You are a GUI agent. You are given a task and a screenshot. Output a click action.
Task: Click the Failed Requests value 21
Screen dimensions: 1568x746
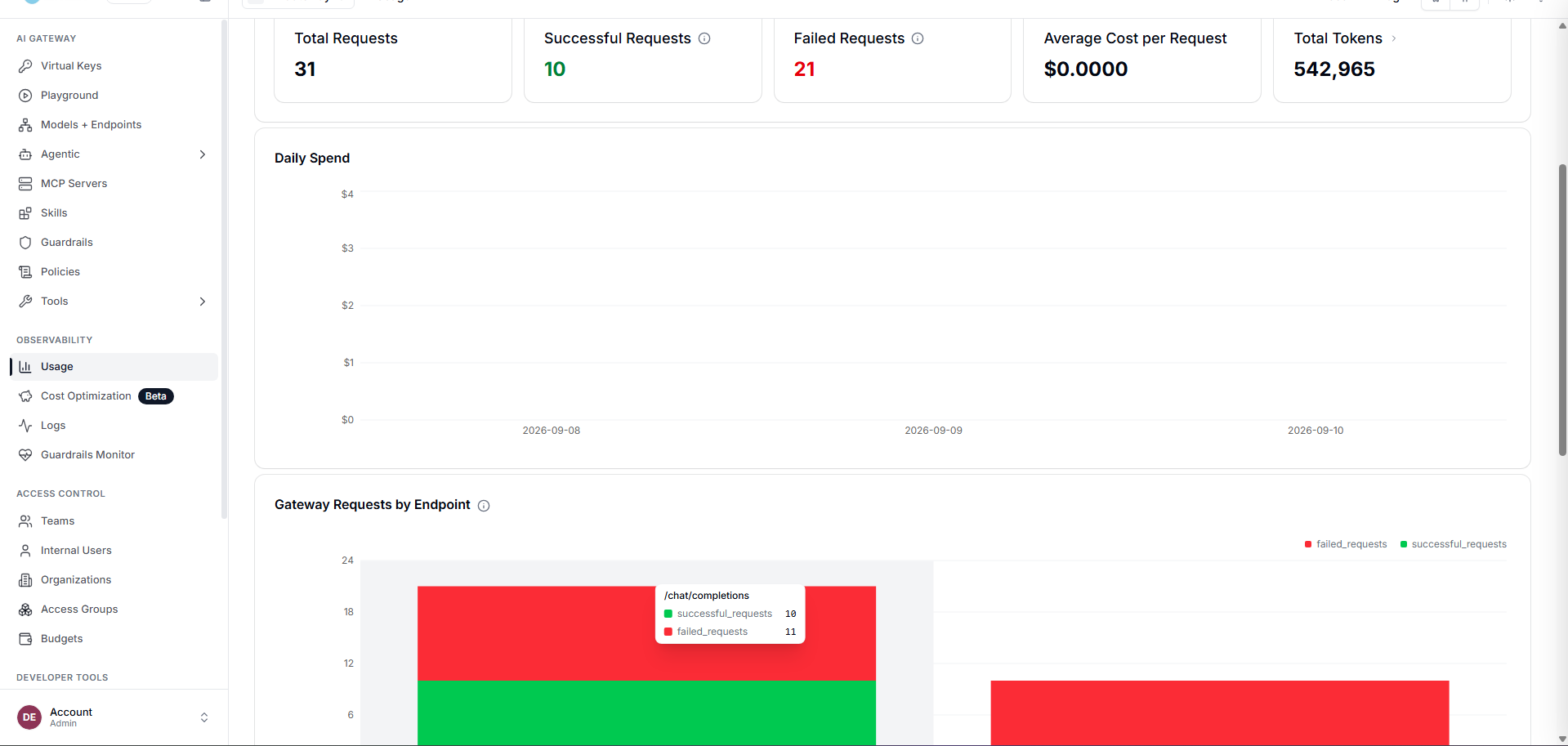804,69
